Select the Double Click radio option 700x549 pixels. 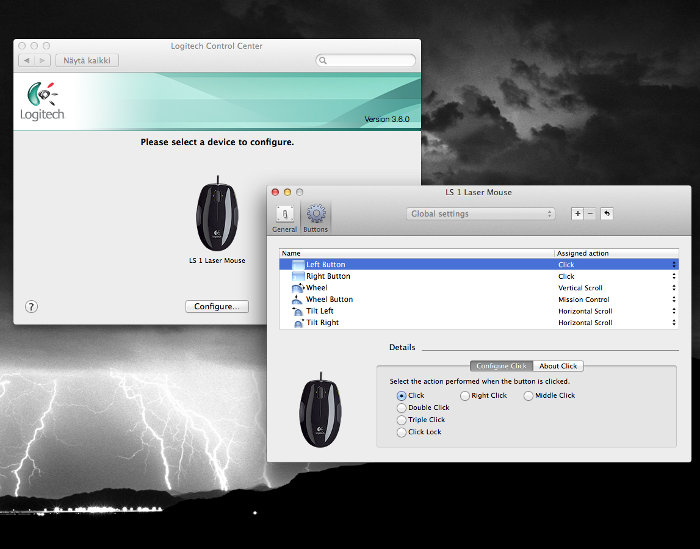pos(401,408)
